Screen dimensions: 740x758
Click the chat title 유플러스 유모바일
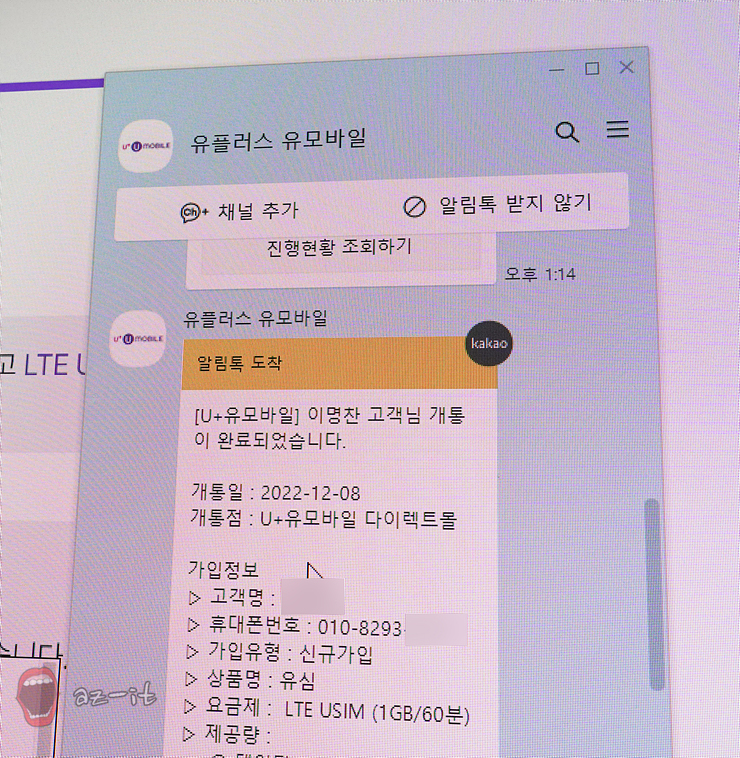coord(278,140)
